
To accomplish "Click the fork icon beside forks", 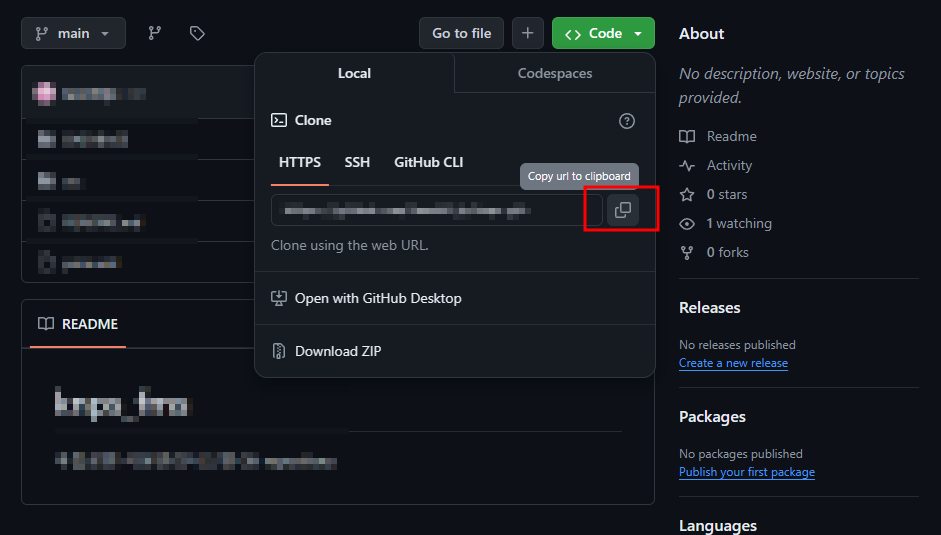I will point(687,253).
